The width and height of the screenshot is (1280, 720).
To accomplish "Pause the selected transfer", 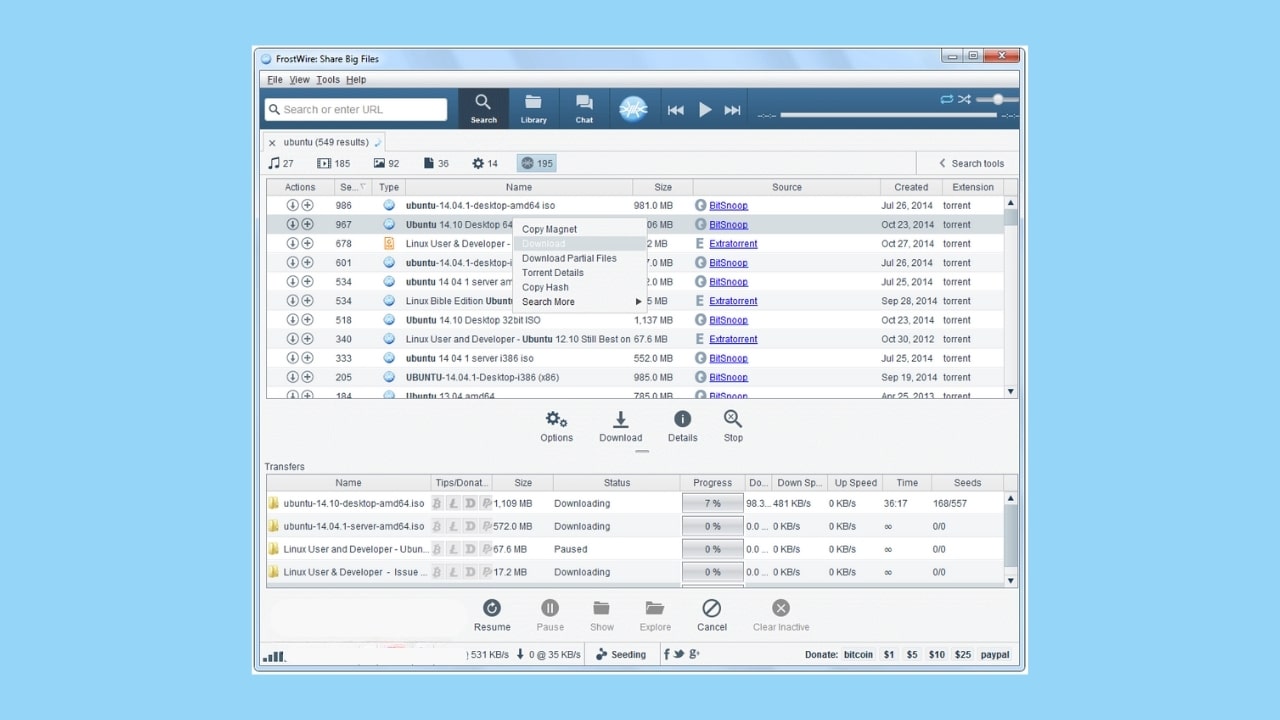I will (x=550, y=615).
